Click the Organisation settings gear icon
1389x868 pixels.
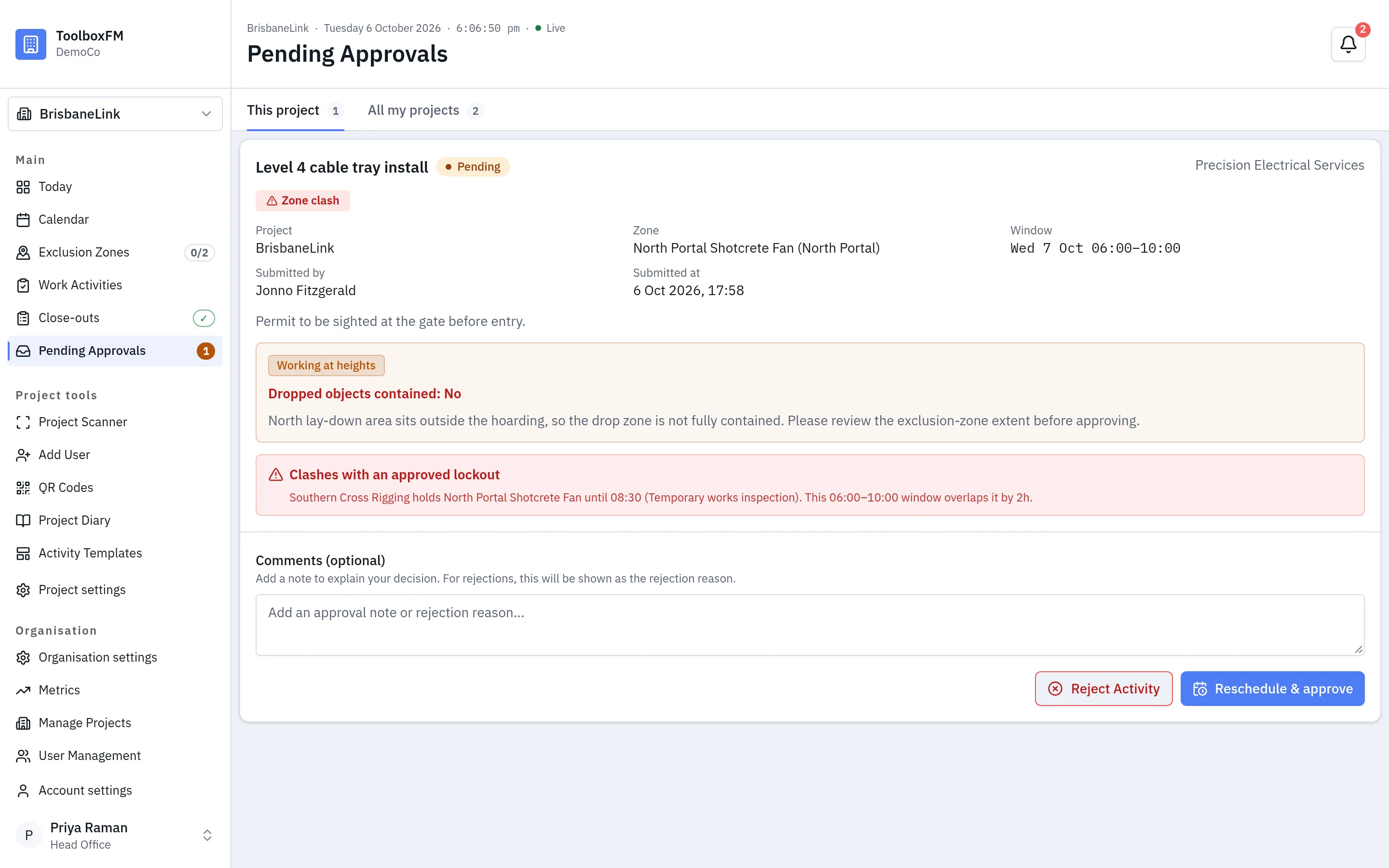pos(23,658)
